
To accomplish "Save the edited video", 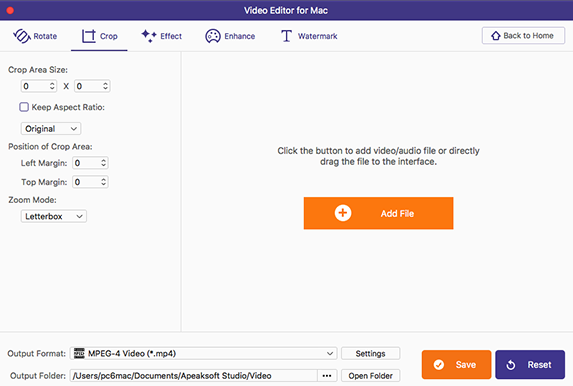I will point(456,364).
